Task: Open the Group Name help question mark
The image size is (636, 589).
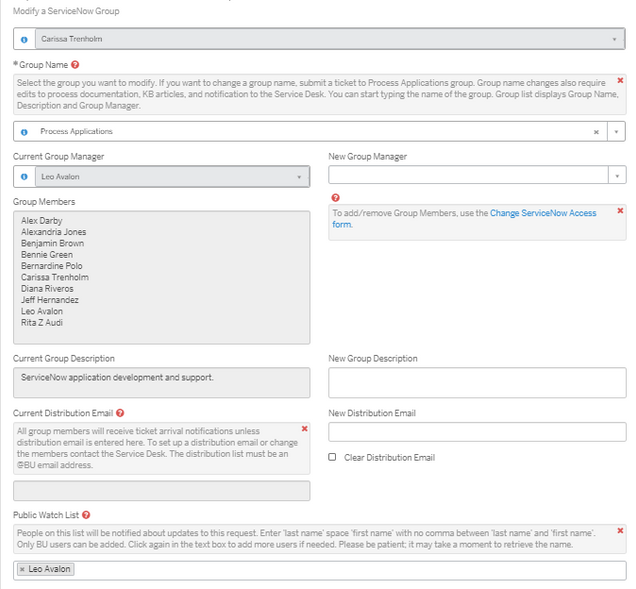Action: pos(75,64)
